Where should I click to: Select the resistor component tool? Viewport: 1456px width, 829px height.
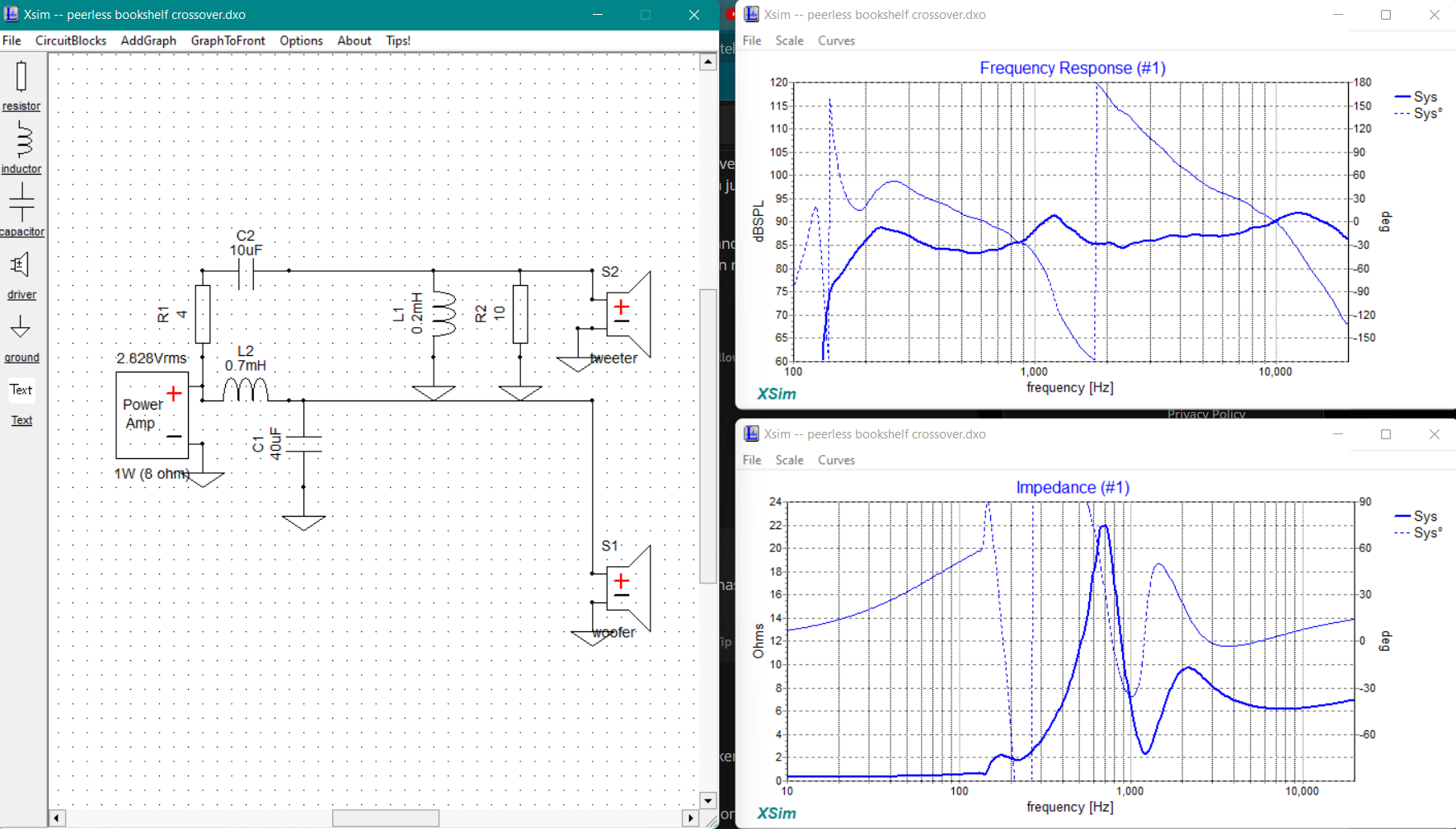point(21,86)
